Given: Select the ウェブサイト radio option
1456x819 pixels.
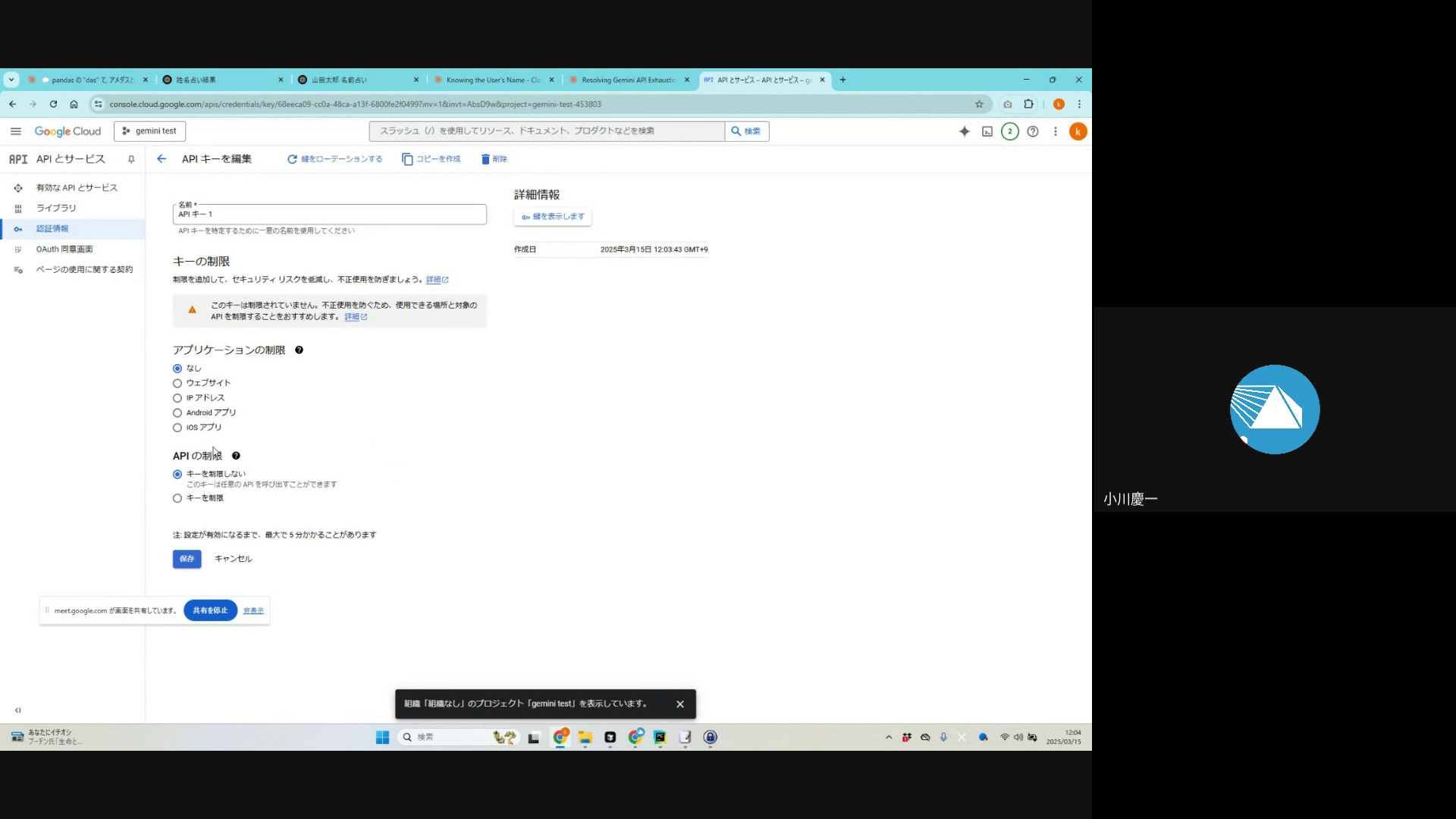Looking at the screenshot, I should tap(177, 383).
